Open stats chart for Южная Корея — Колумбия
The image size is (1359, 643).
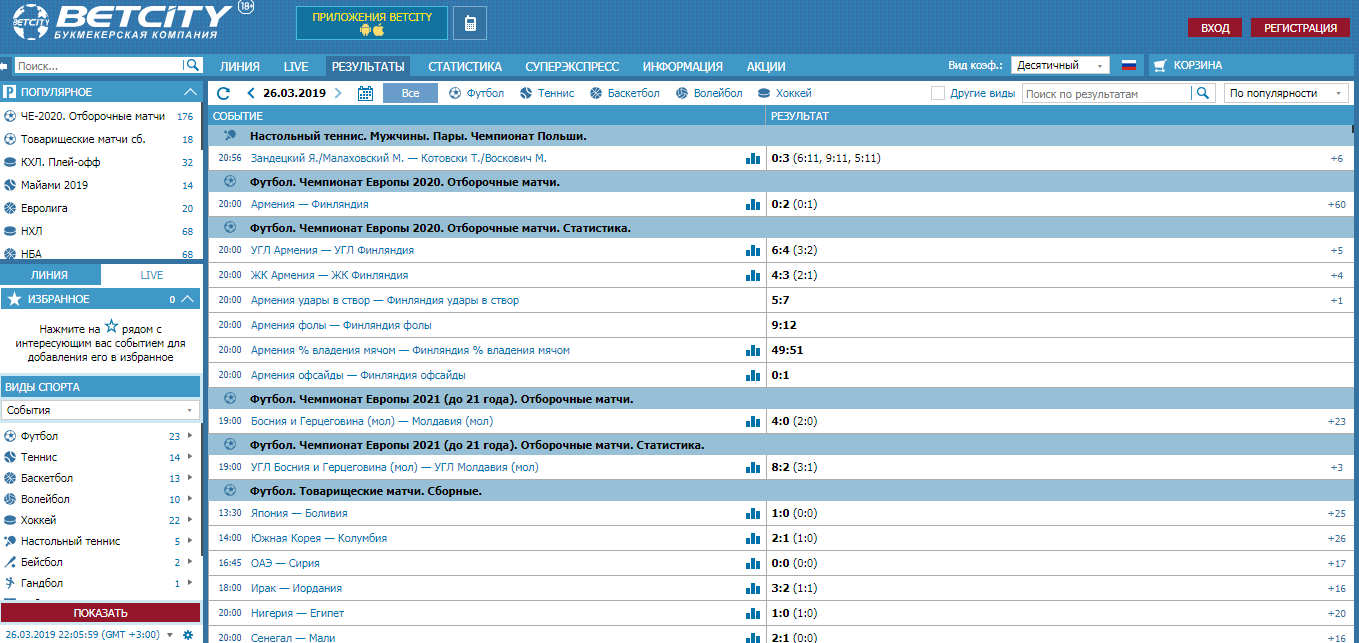(x=753, y=538)
